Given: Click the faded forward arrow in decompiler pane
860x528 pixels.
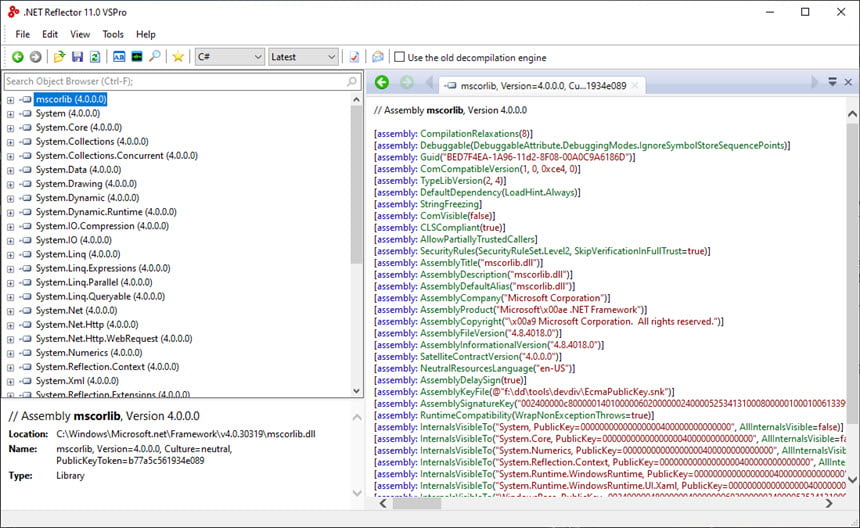Looking at the screenshot, I should (x=406, y=82).
